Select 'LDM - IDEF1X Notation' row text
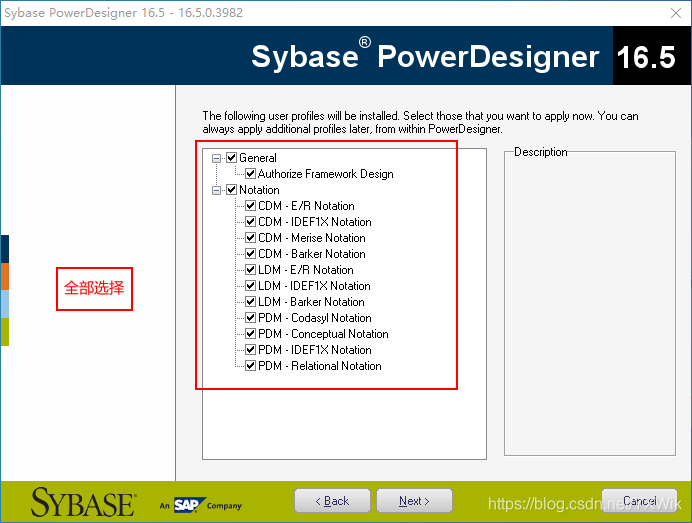 point(314,286)
